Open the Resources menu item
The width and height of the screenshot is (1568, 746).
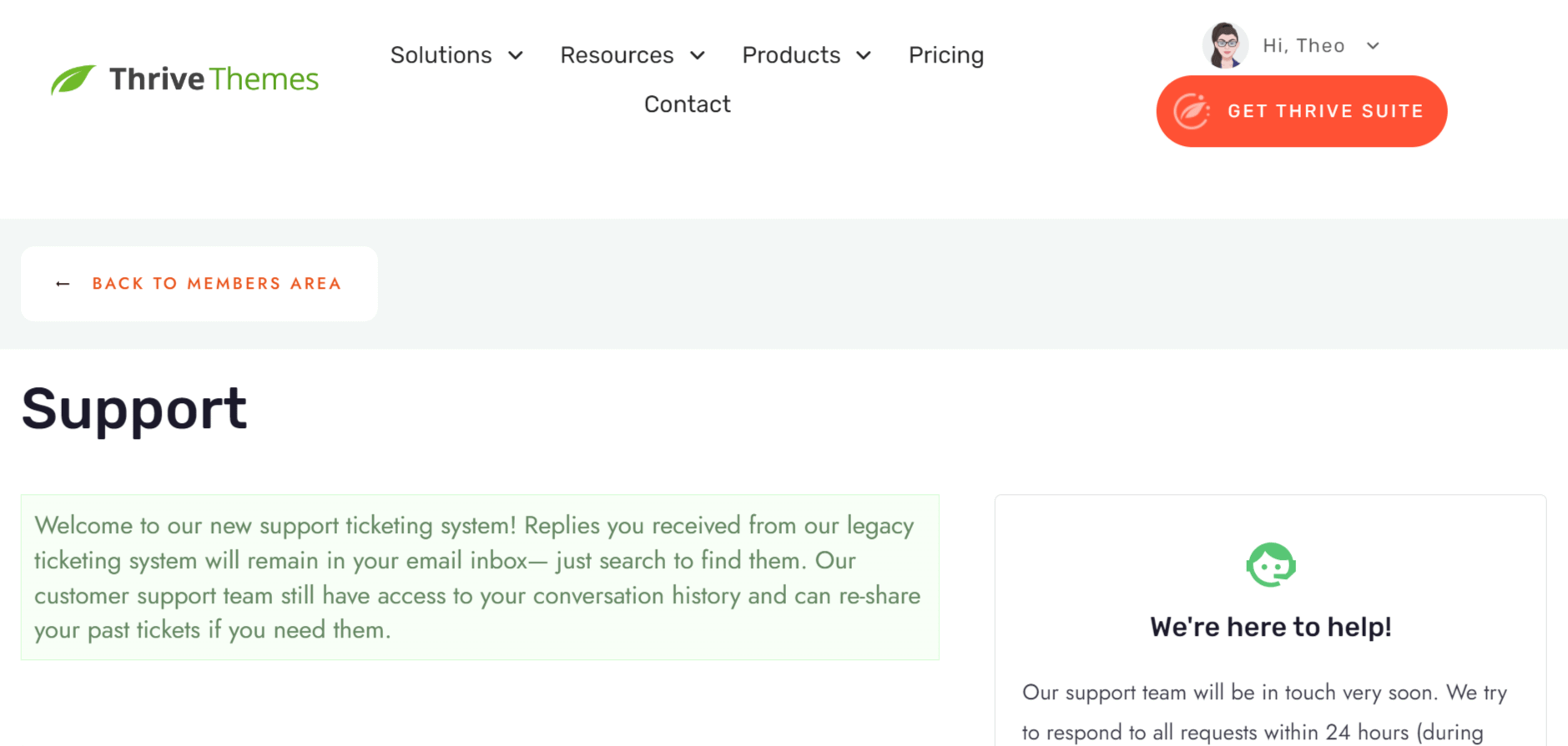[617, 55]
